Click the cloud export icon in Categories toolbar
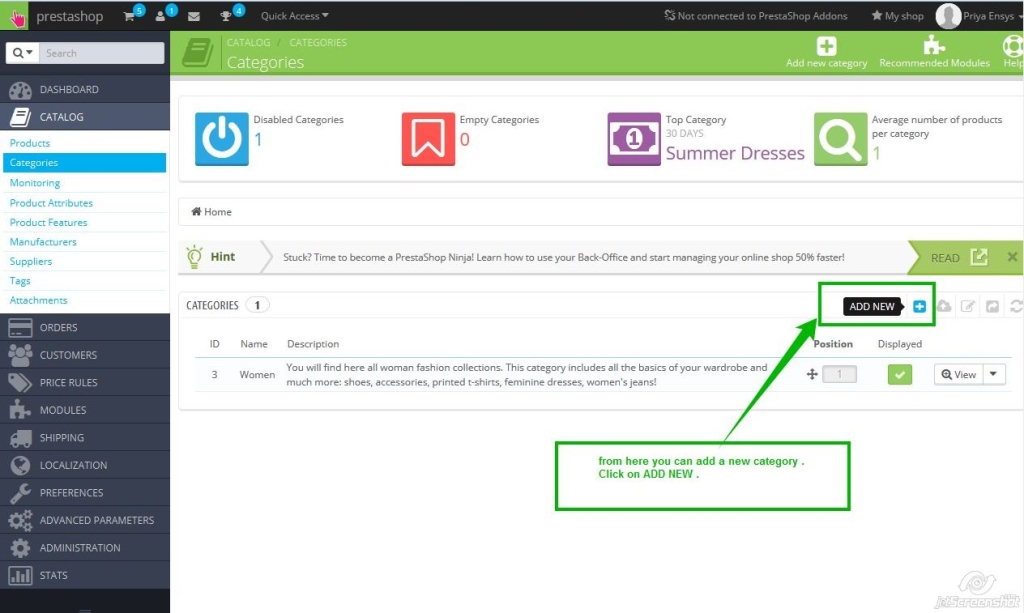Screen dimensions: 1024x613 tap(944, 306)
